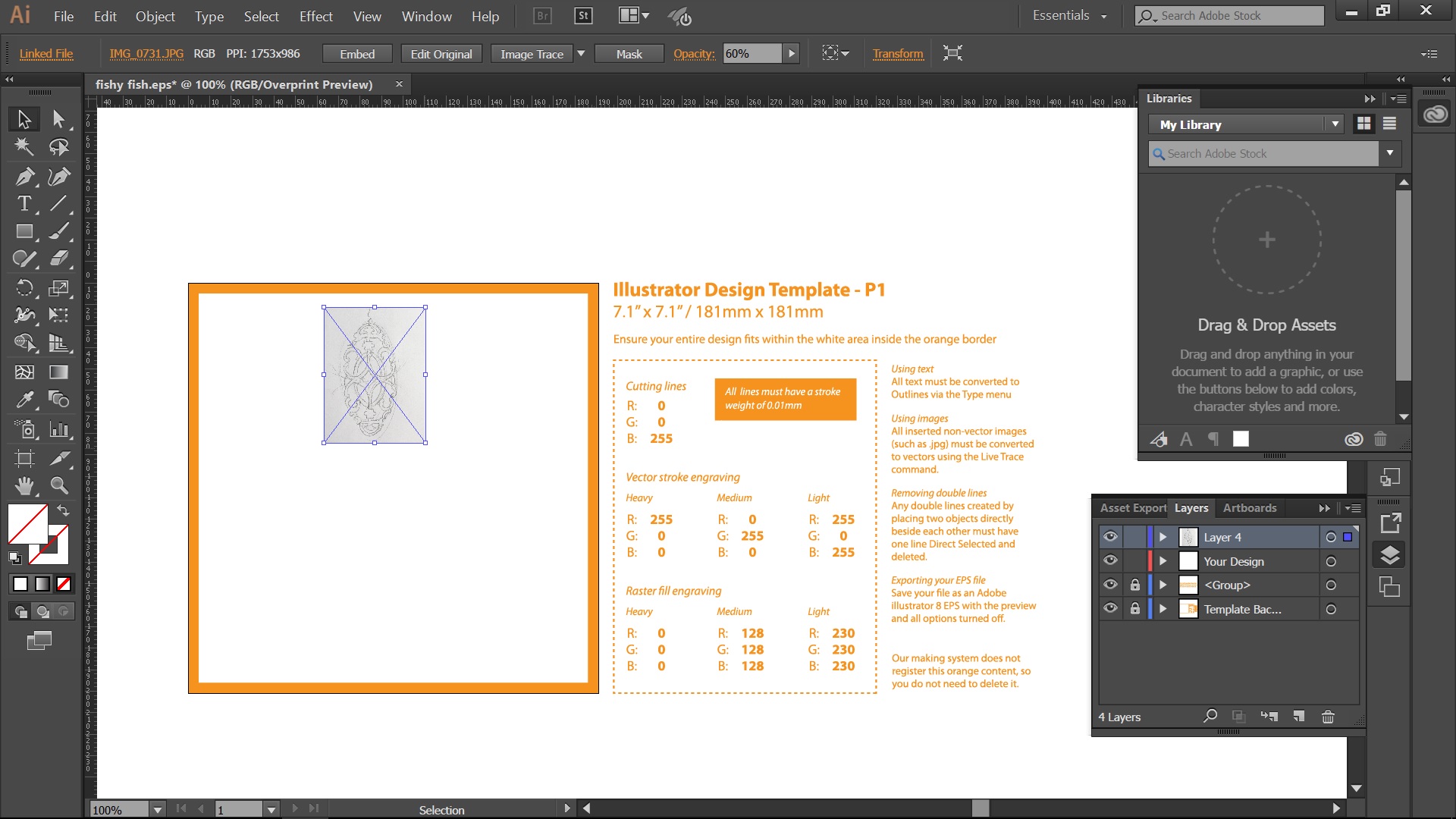The image size is (1456, 819).
Task: Select the Pen tool
Action: [x=24, y=176]
